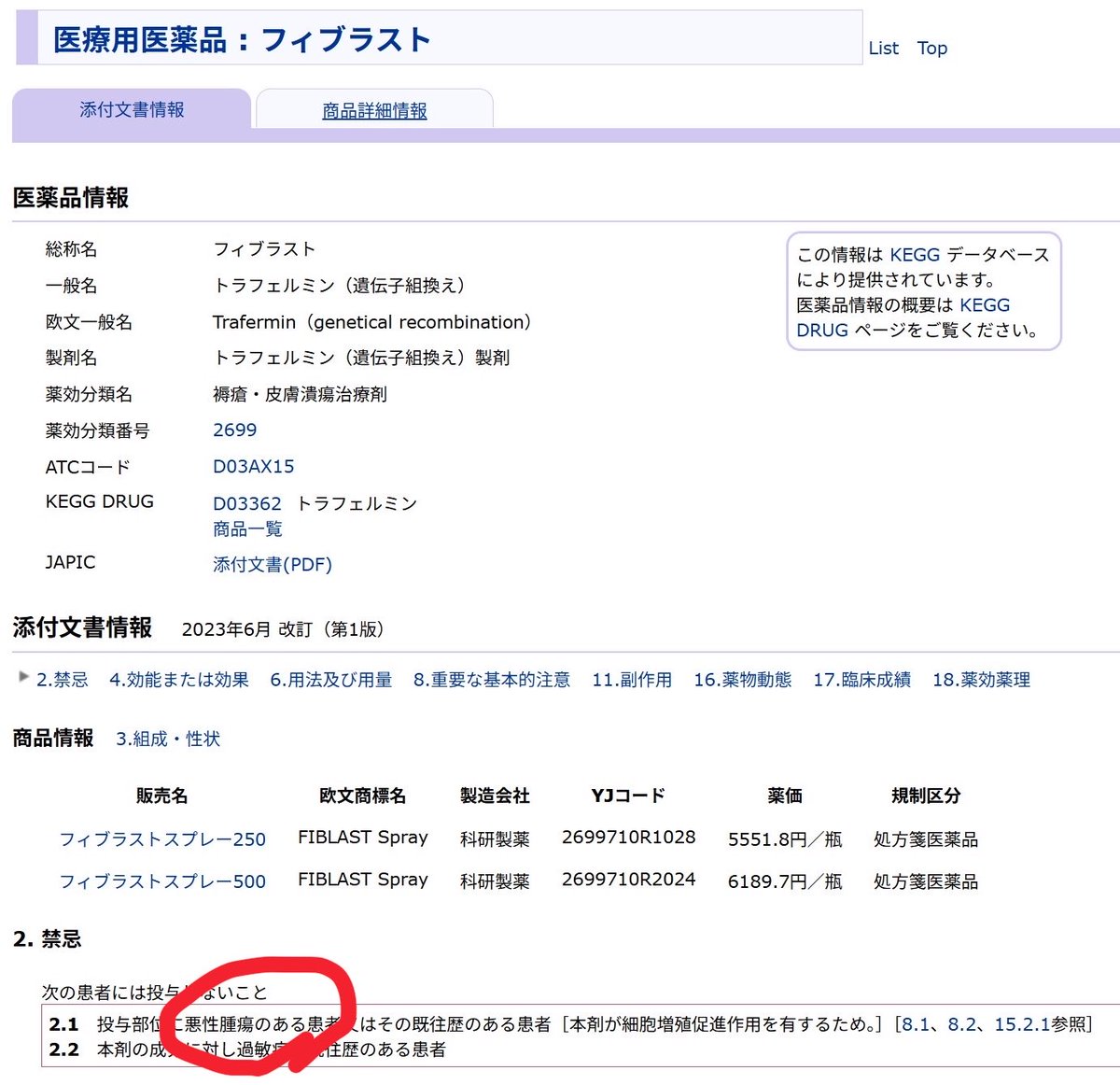Image resolution: width=1120 pixels, height=1085 pixels.
Task: Click the 薬効分類番号 row label
Action: pos(97,430)
